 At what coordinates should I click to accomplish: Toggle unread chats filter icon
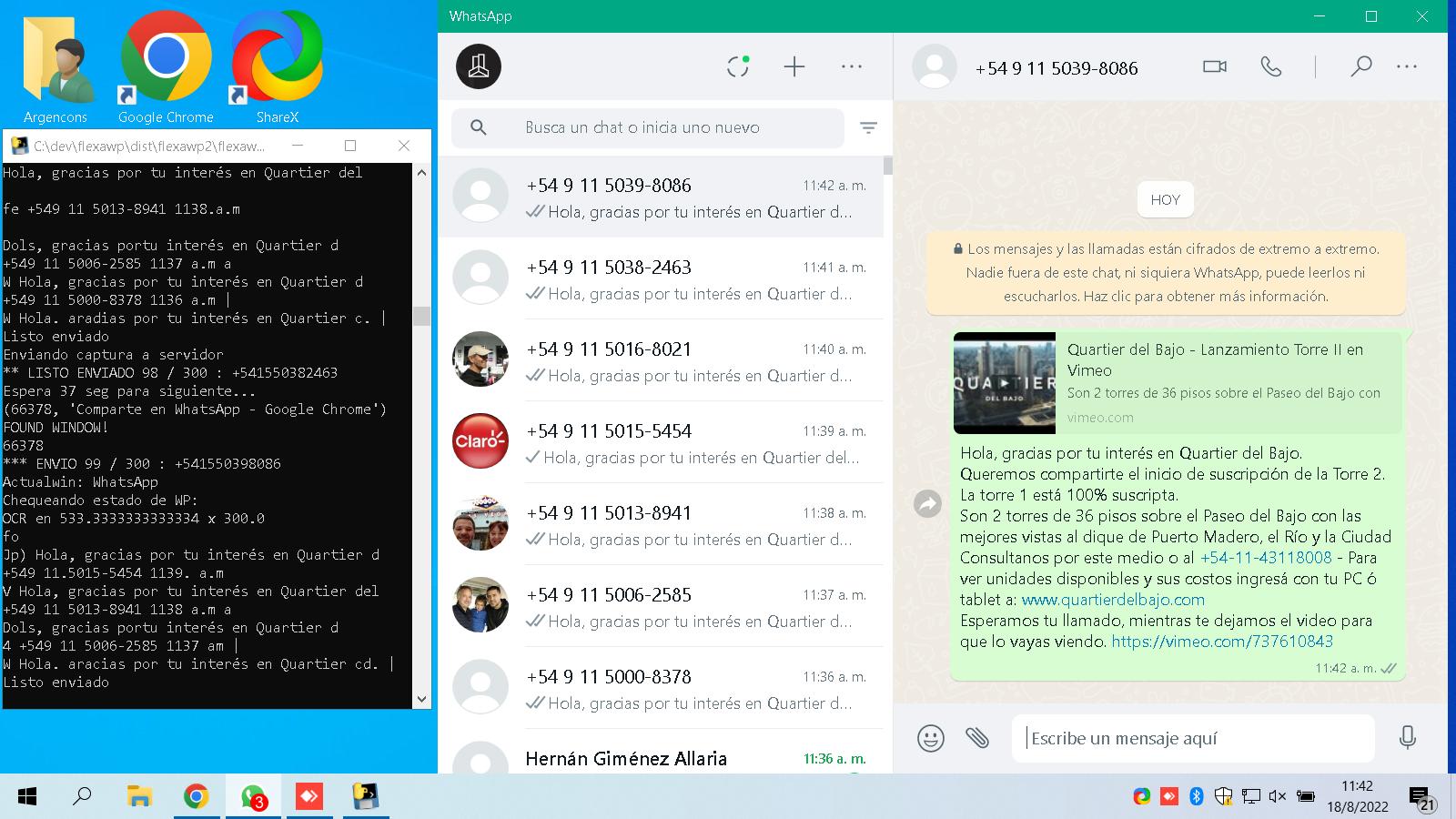pyautogui.click(x=869, y=128)
